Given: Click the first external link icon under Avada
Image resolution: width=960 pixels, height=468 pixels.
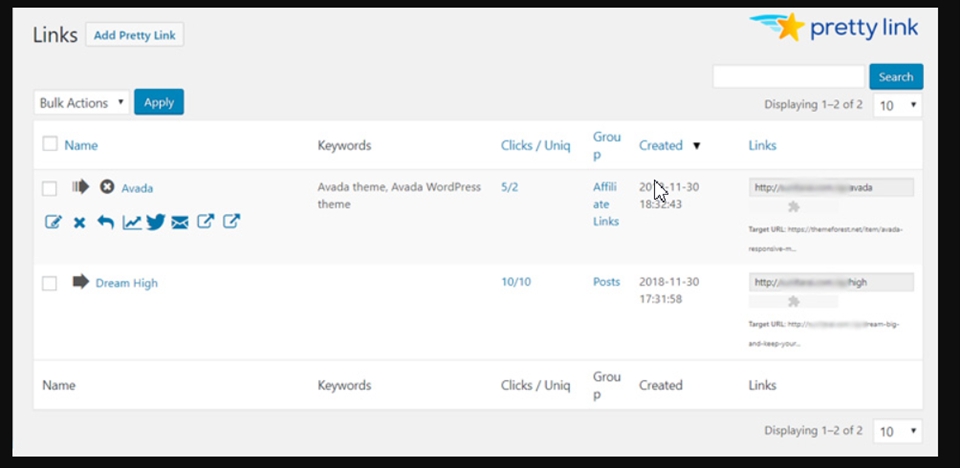Looking at the screenshot, I should [x=205, y=222].
